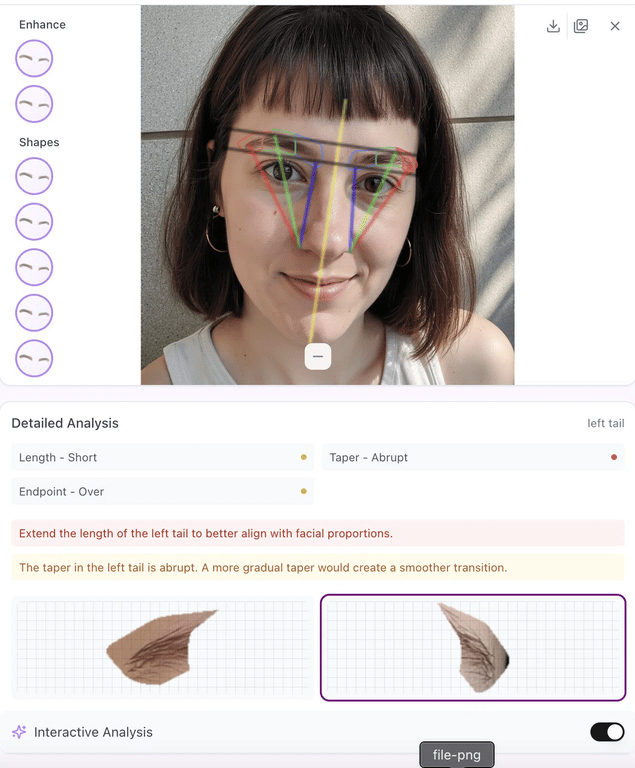Screen dimensions: 635x768
Task: Click the Interactive Analysis sparkle icon
Action: [19, 732]
